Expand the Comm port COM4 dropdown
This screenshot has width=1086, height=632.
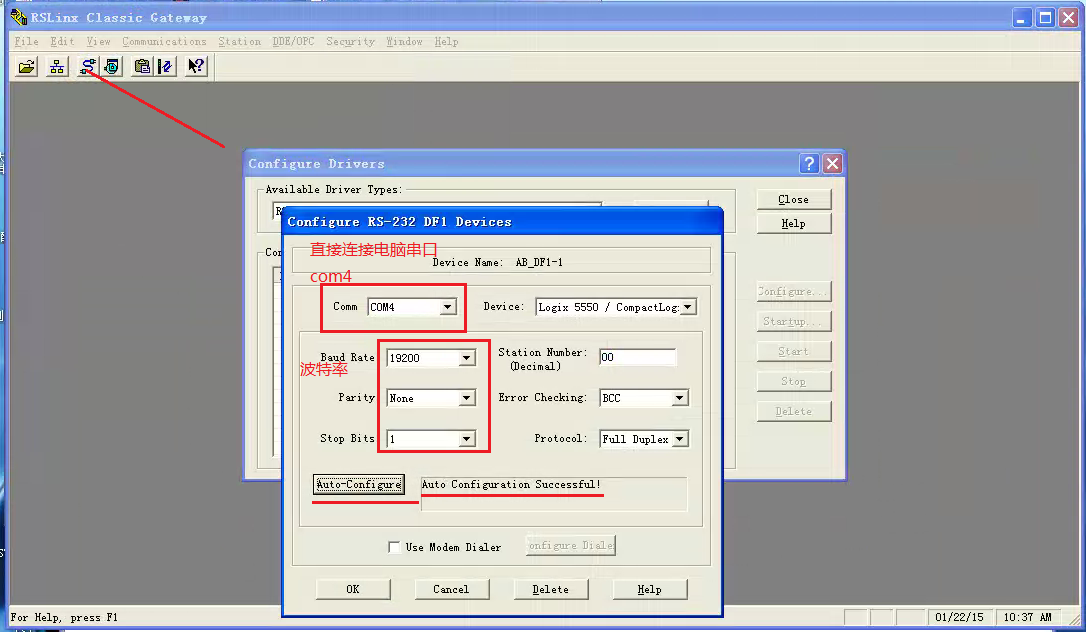pos(447,307)
